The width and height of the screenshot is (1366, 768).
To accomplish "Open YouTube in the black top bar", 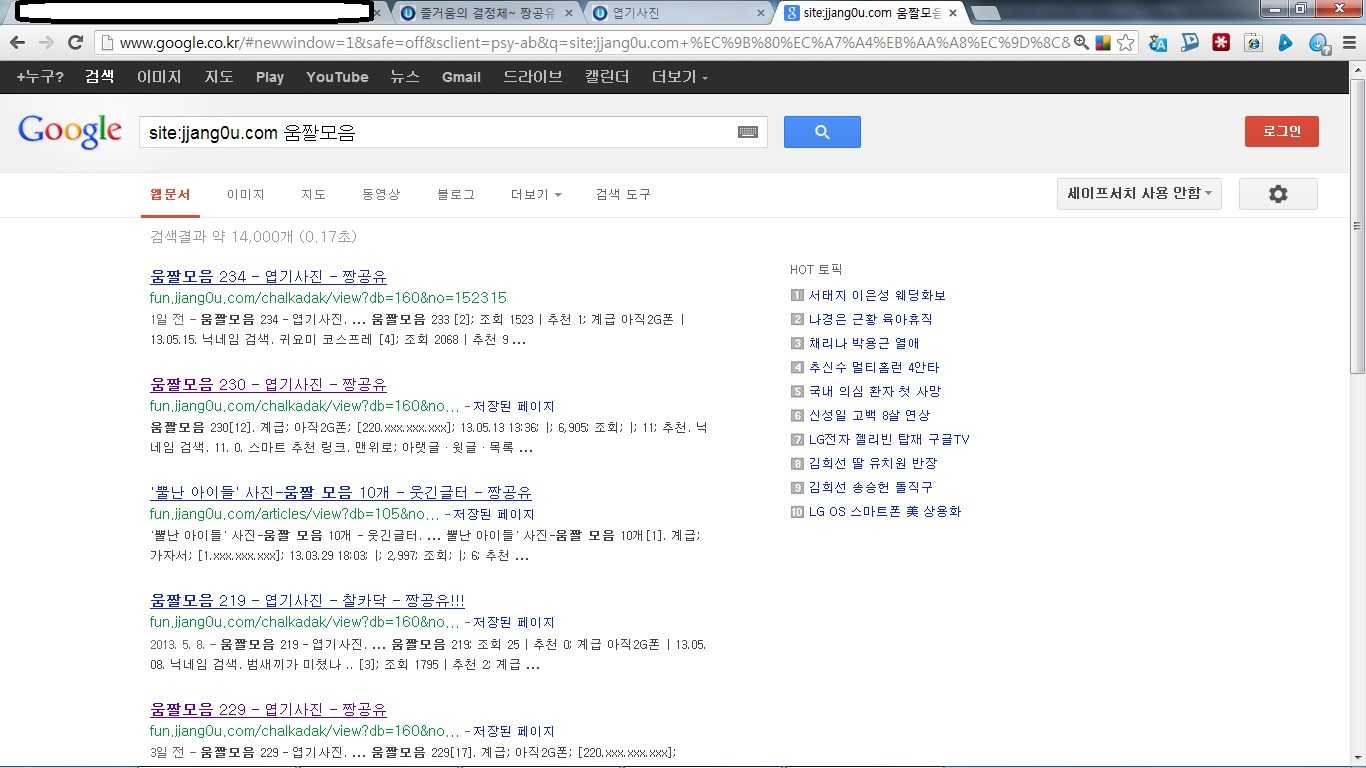I will 337,77.
